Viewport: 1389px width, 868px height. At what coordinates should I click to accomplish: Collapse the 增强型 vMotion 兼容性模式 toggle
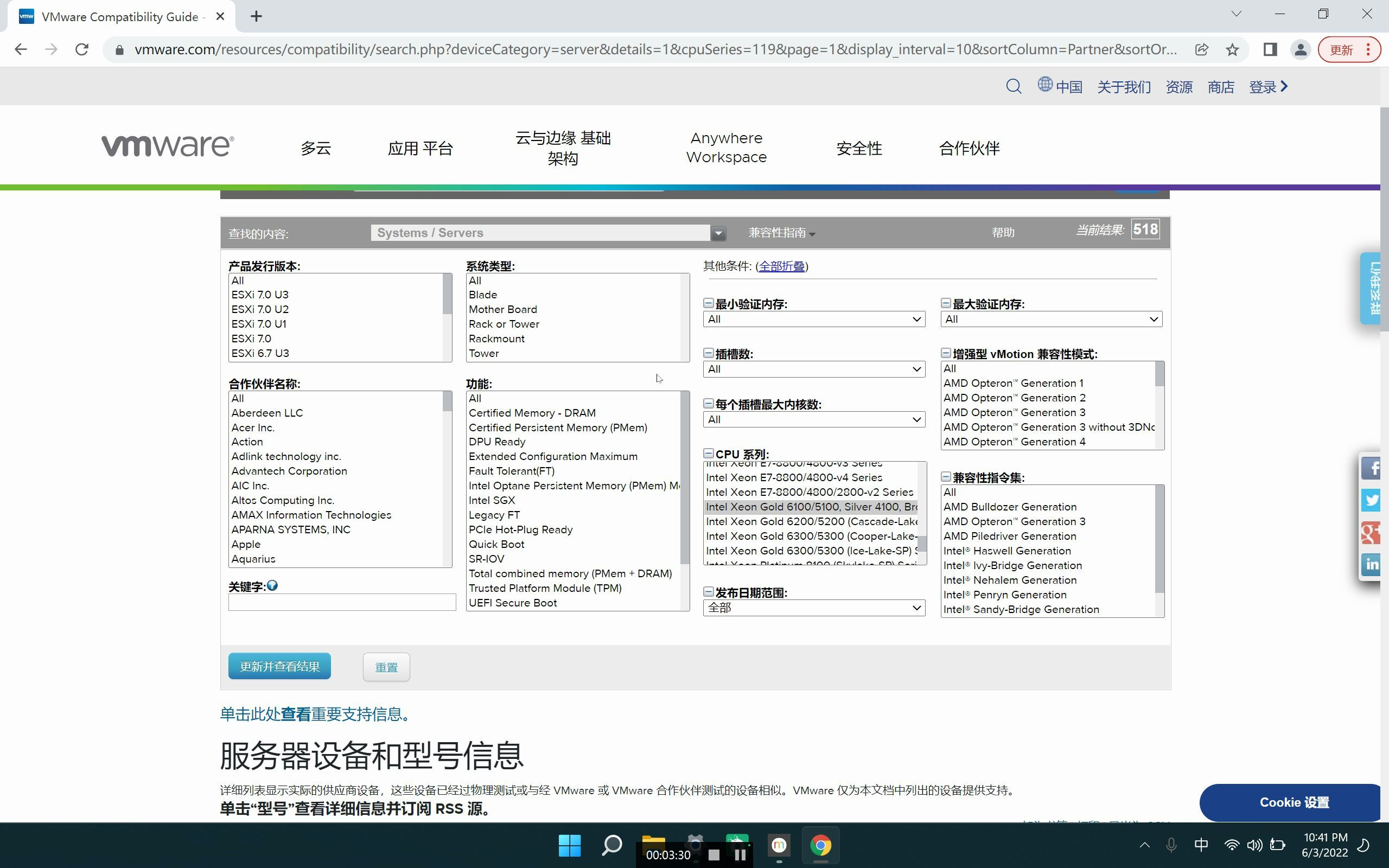[946, 353]
